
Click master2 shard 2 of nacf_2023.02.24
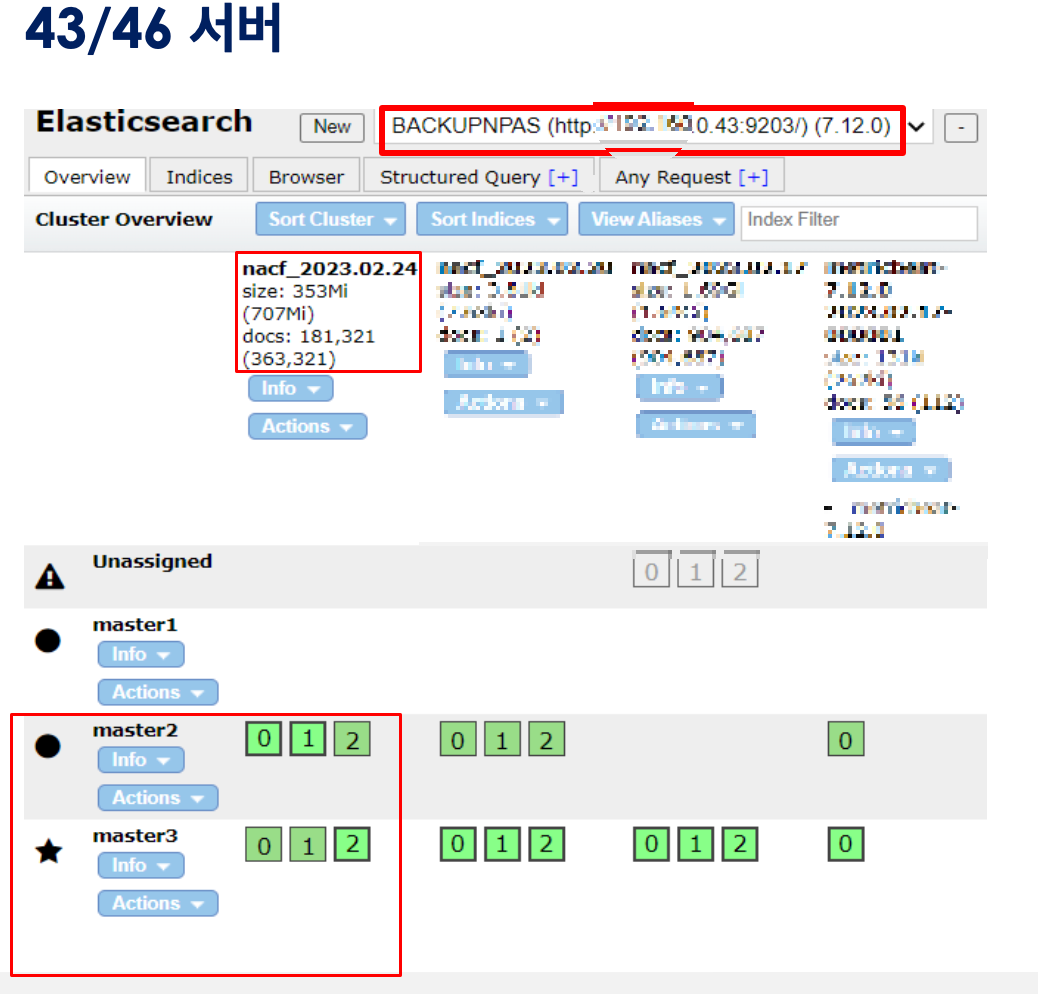pyautogui.click(x=352, y=739)
